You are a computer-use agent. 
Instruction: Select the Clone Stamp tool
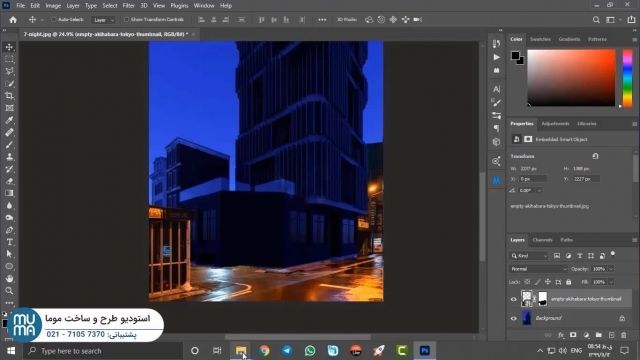(x=9, y=157)
